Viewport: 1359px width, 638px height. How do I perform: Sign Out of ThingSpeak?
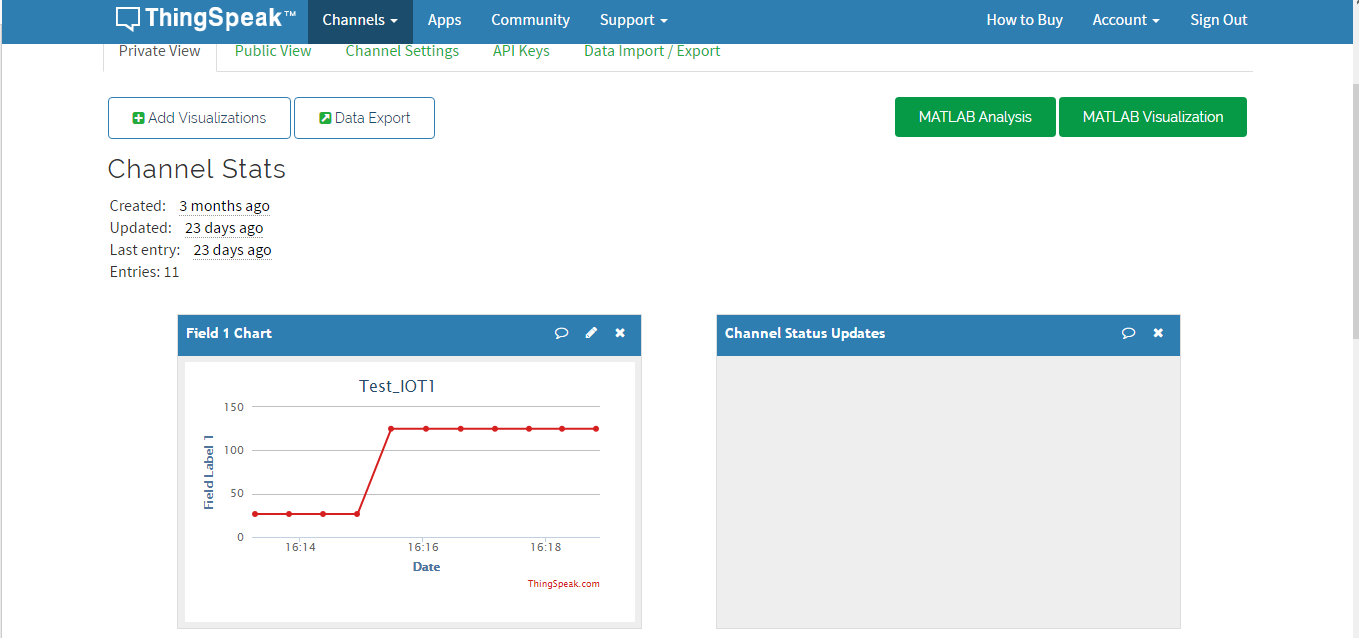tap(1218, 20)
